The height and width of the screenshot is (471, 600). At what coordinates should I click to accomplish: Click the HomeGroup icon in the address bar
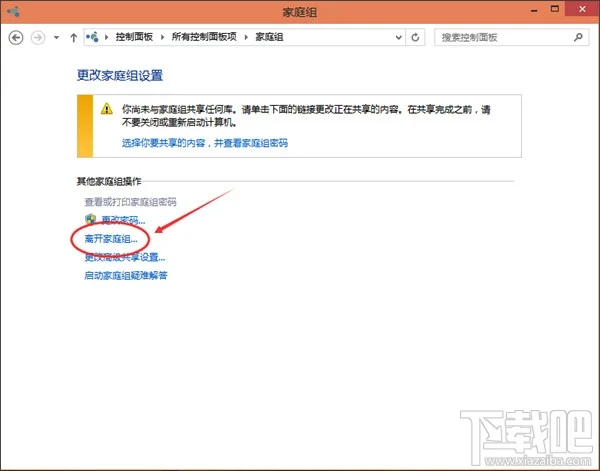(x=92, y=37)
